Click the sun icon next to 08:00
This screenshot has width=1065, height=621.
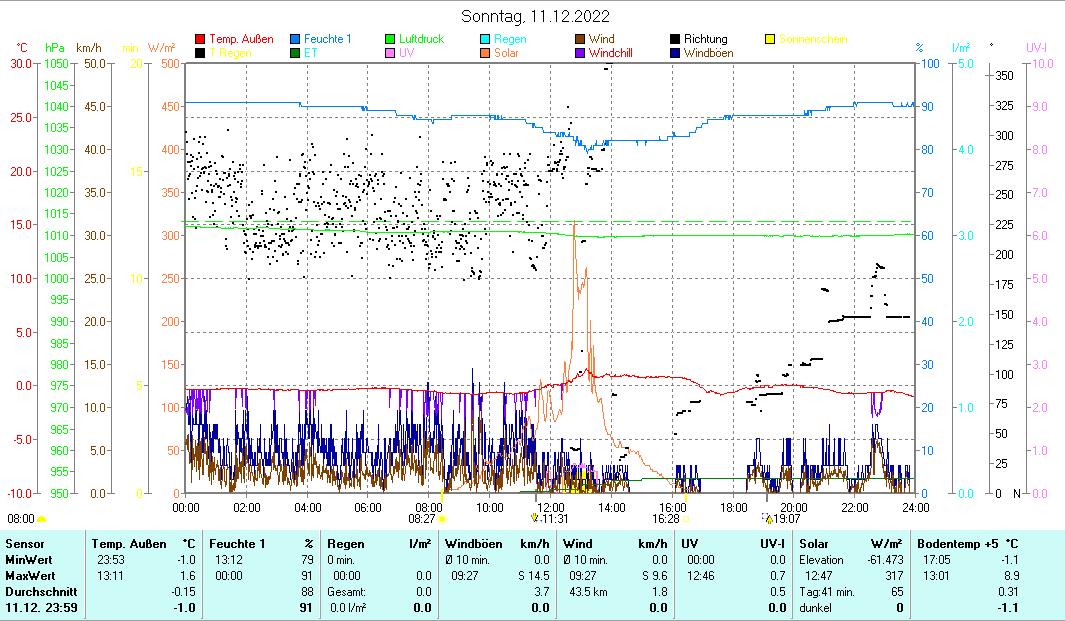click(x=41, y=519)
